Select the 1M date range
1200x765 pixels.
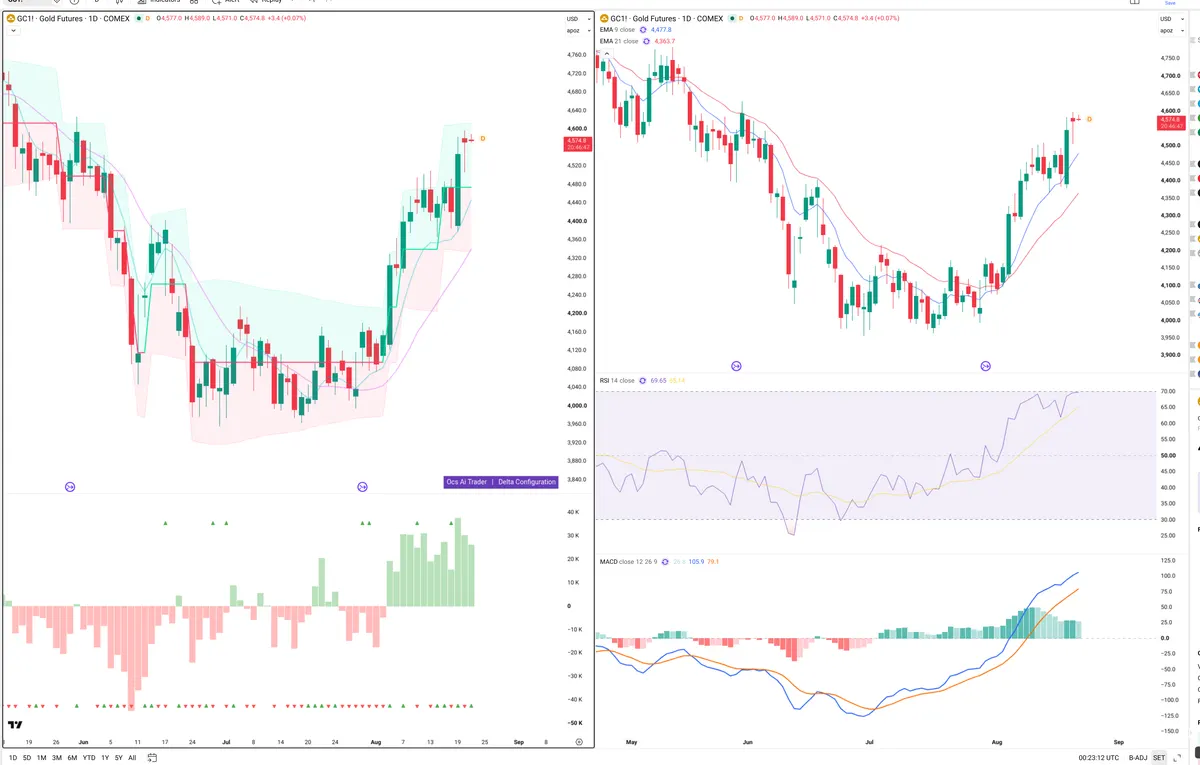click(x=42, y=758)
